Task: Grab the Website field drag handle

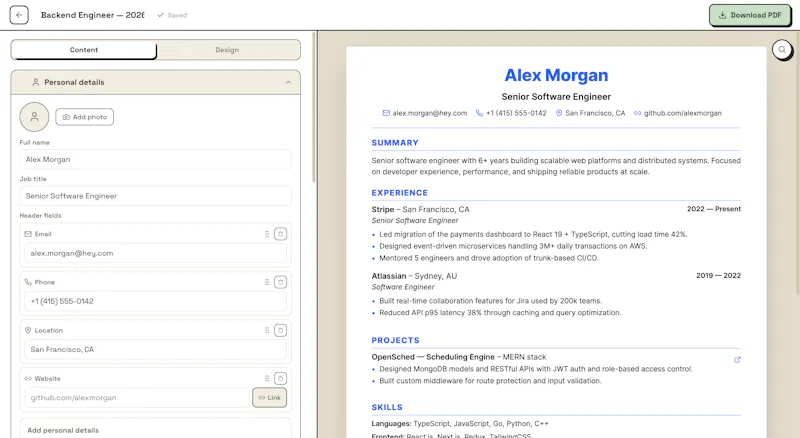Action: click(267, 378)
